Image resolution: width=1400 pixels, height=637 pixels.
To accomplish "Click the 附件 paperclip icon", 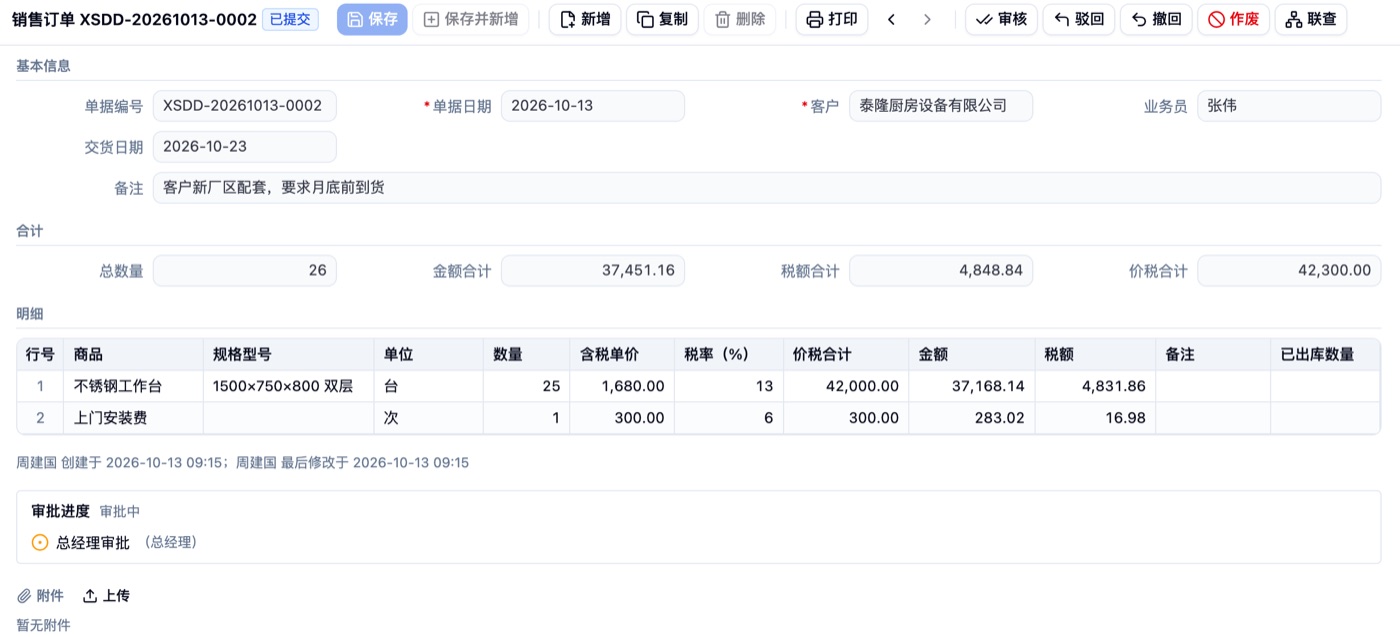I will point(25,596).
